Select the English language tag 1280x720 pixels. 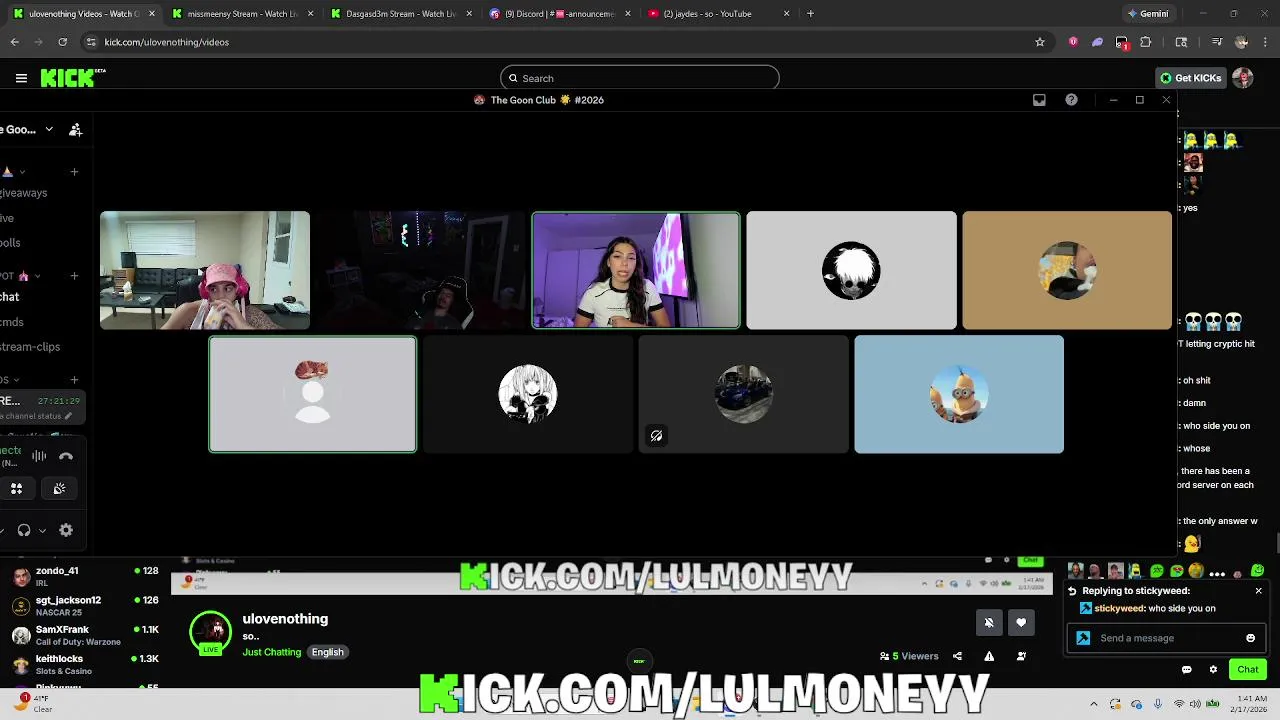[327, 652]
